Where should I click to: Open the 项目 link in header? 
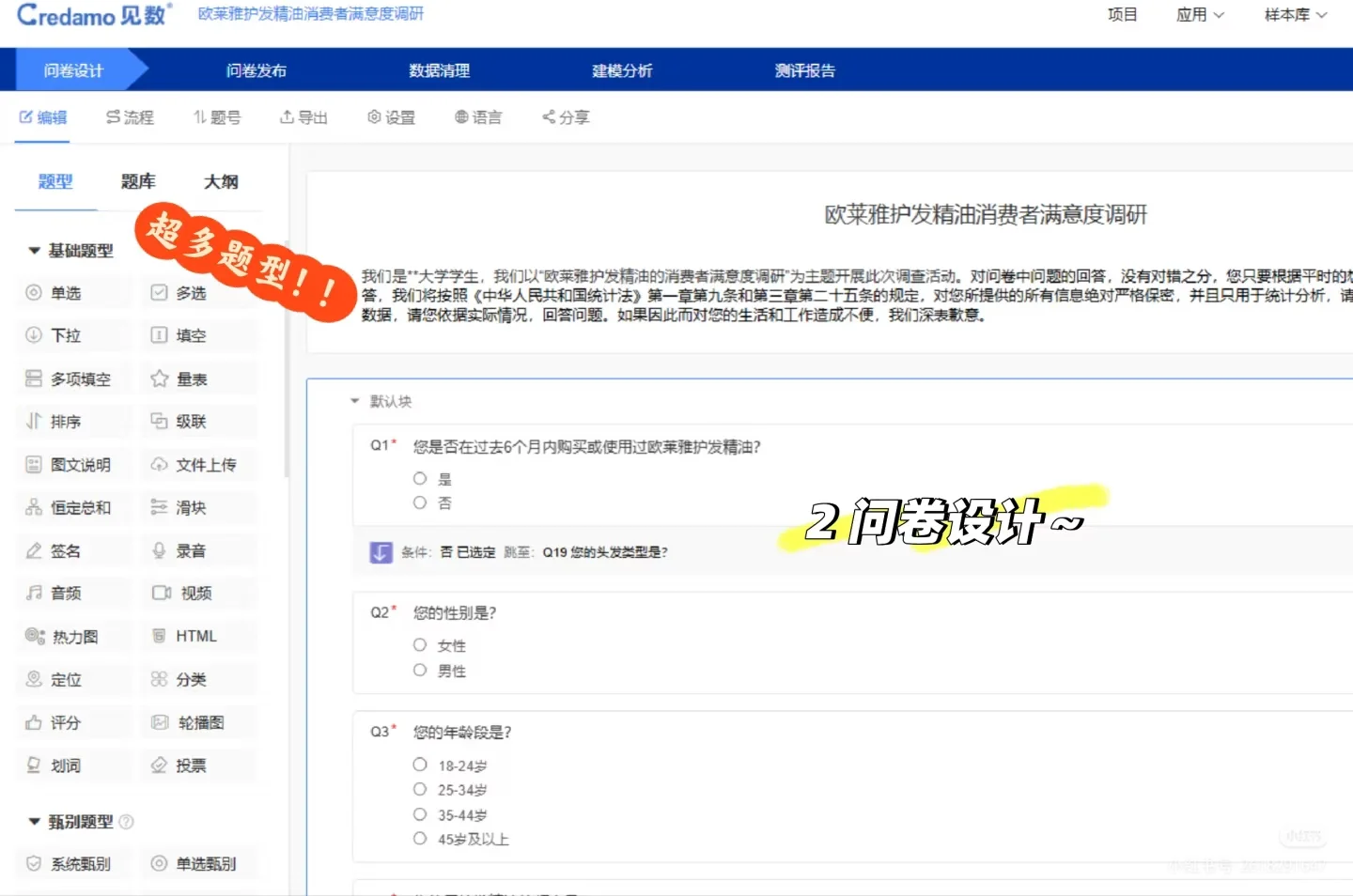point(1123,15)
